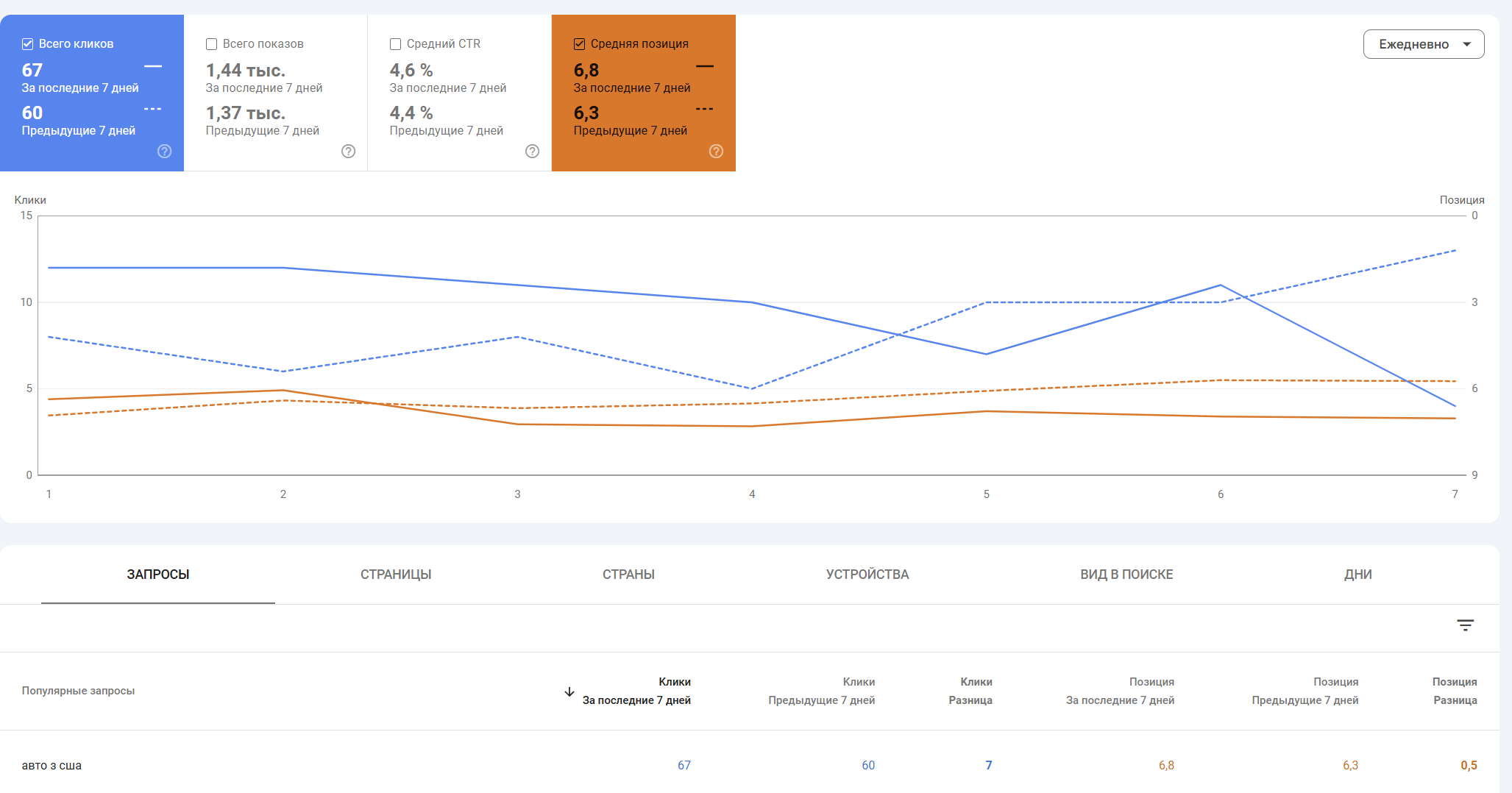Click the sort arrow beside Клики column

pos(569,691)
